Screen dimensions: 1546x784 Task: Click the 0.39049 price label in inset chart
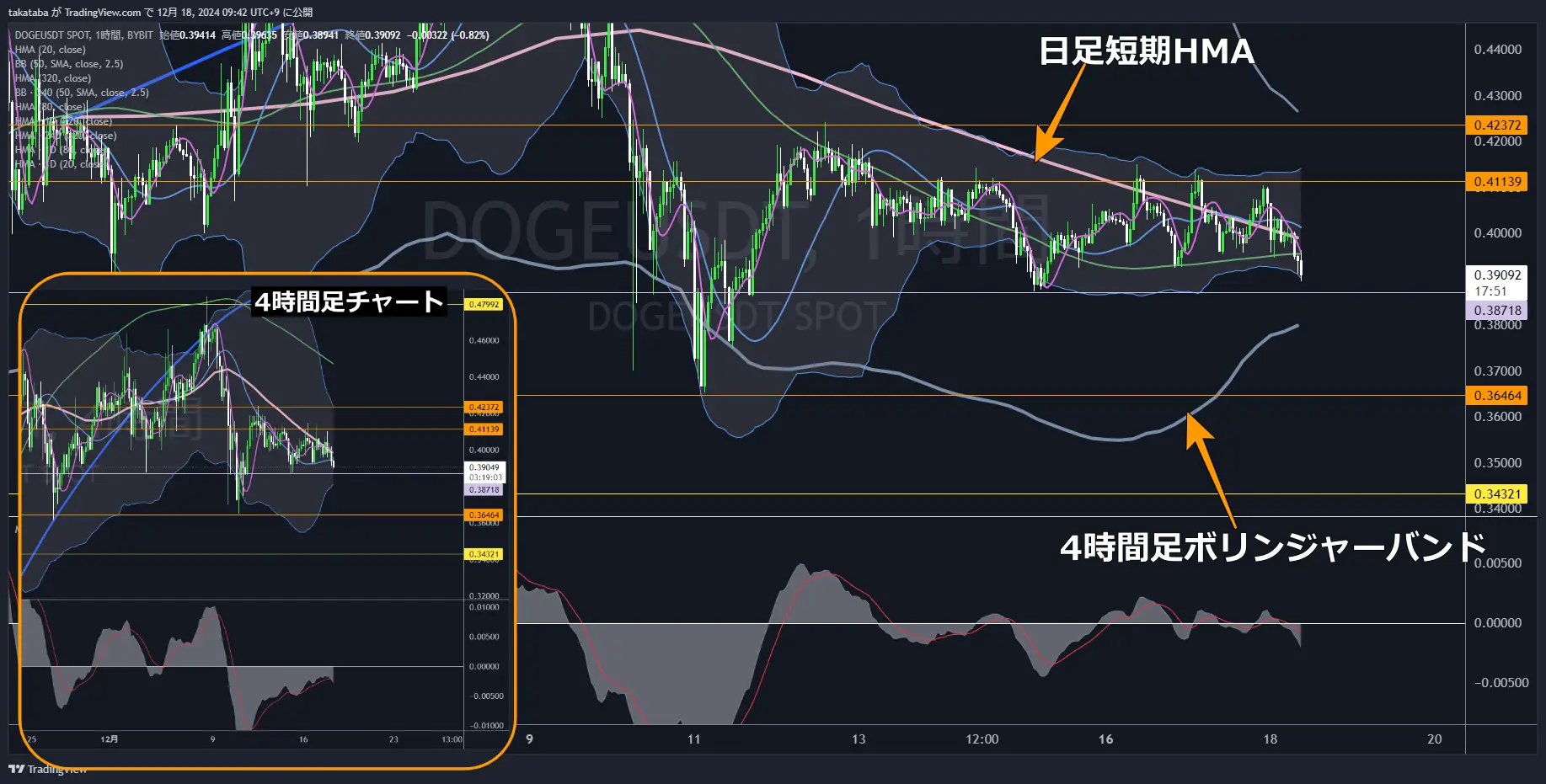[484, 467]
